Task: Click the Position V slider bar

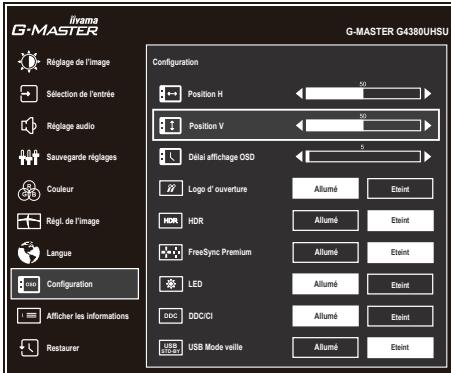Action: (x=363, y=126)
